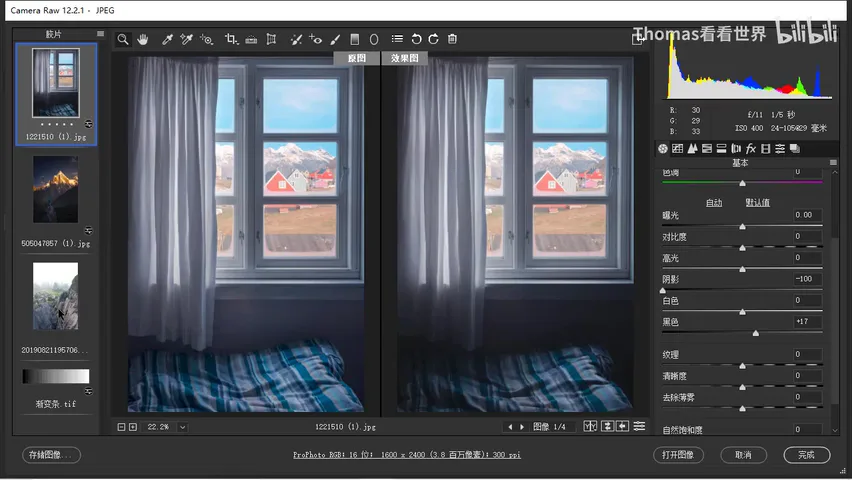Toggle current panel settings preview
The image size is (852, 480).
pos(640,426)
